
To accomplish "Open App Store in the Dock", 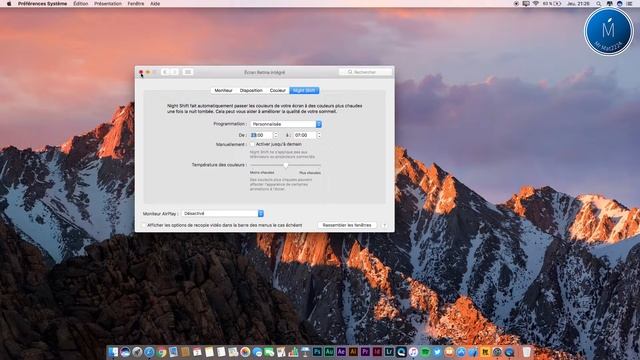I will (461, 352).
